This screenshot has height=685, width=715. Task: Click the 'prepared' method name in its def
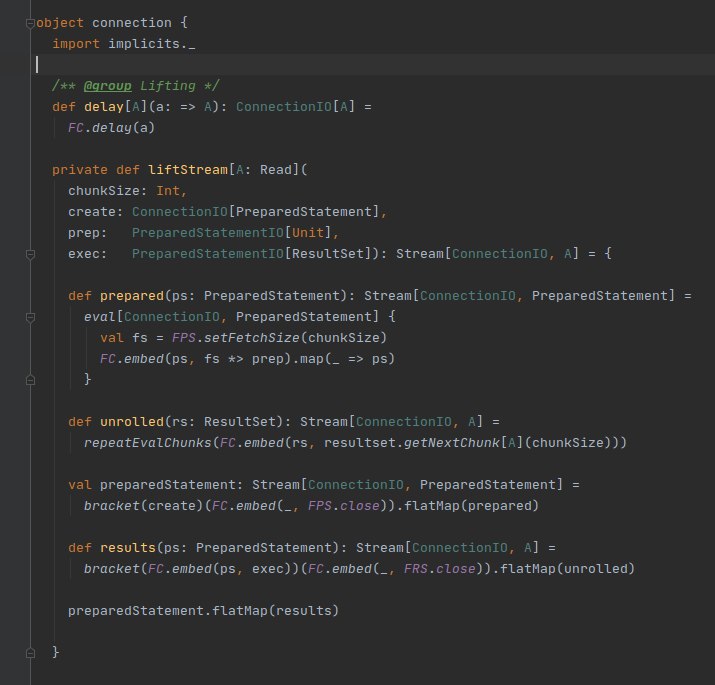click(x=132, y=296)
